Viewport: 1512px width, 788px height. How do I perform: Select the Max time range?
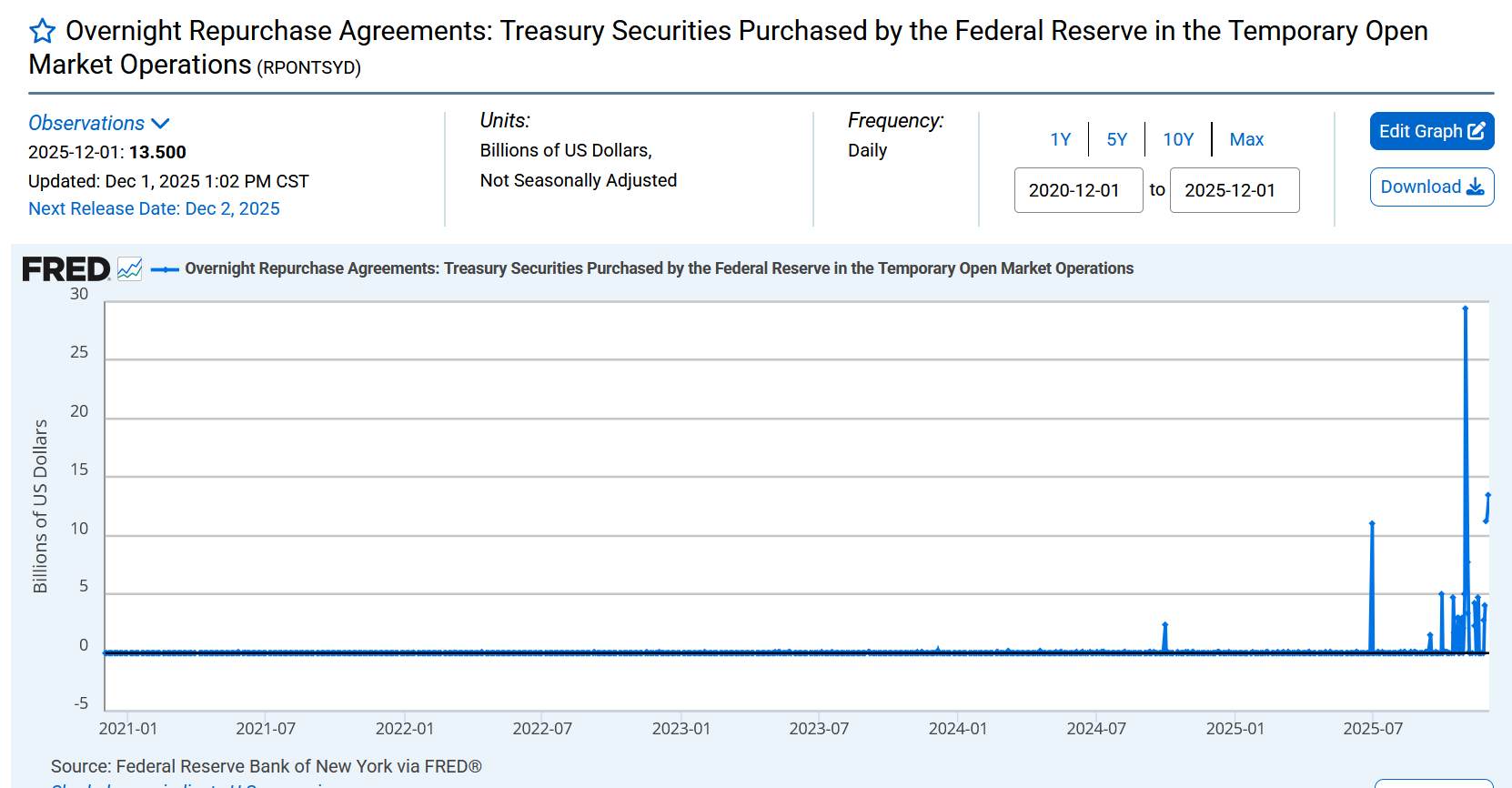point(1245,139)
